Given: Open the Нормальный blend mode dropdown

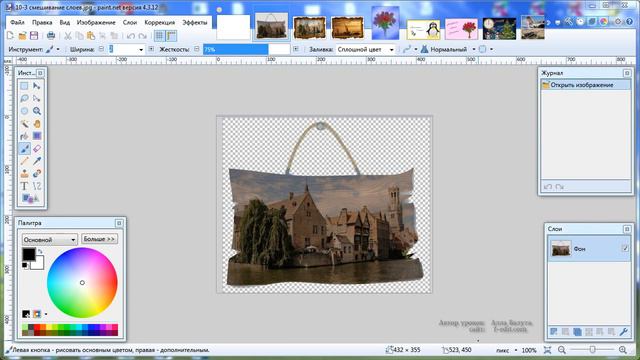Looking at the screenshot, I should (448, 49).
